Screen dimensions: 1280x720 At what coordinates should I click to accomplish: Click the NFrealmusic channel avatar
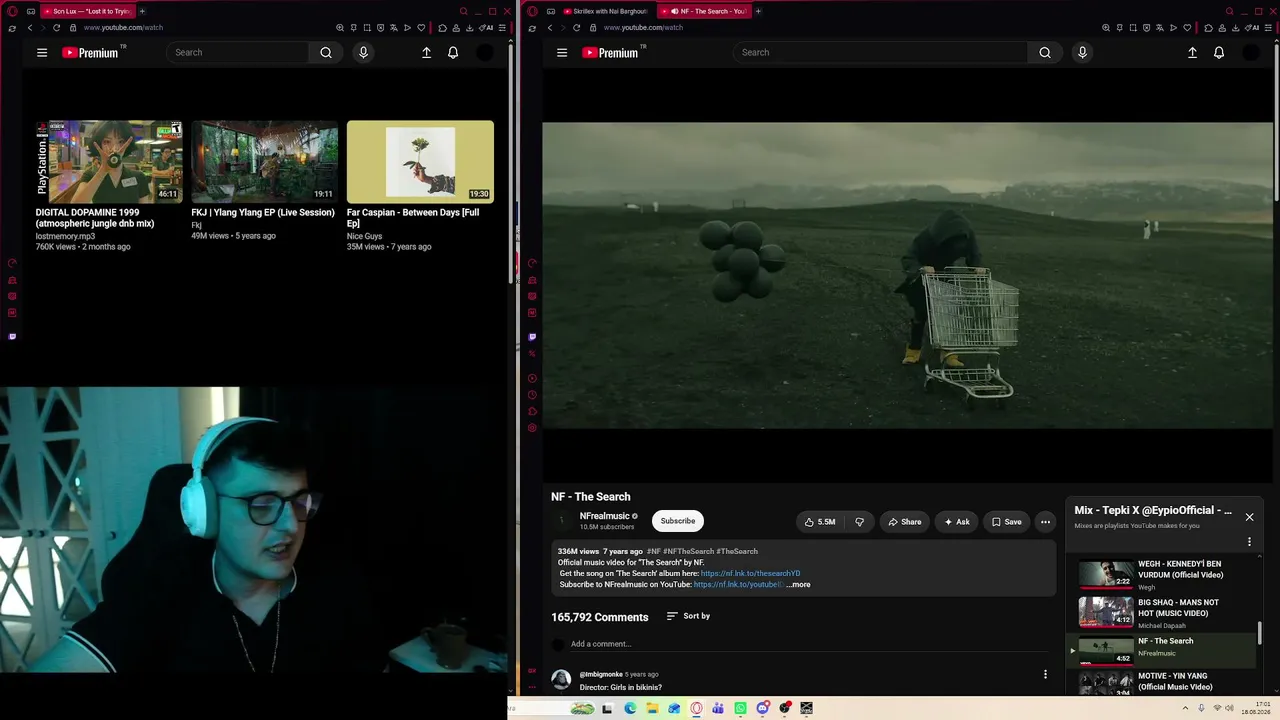pos(561,520)
